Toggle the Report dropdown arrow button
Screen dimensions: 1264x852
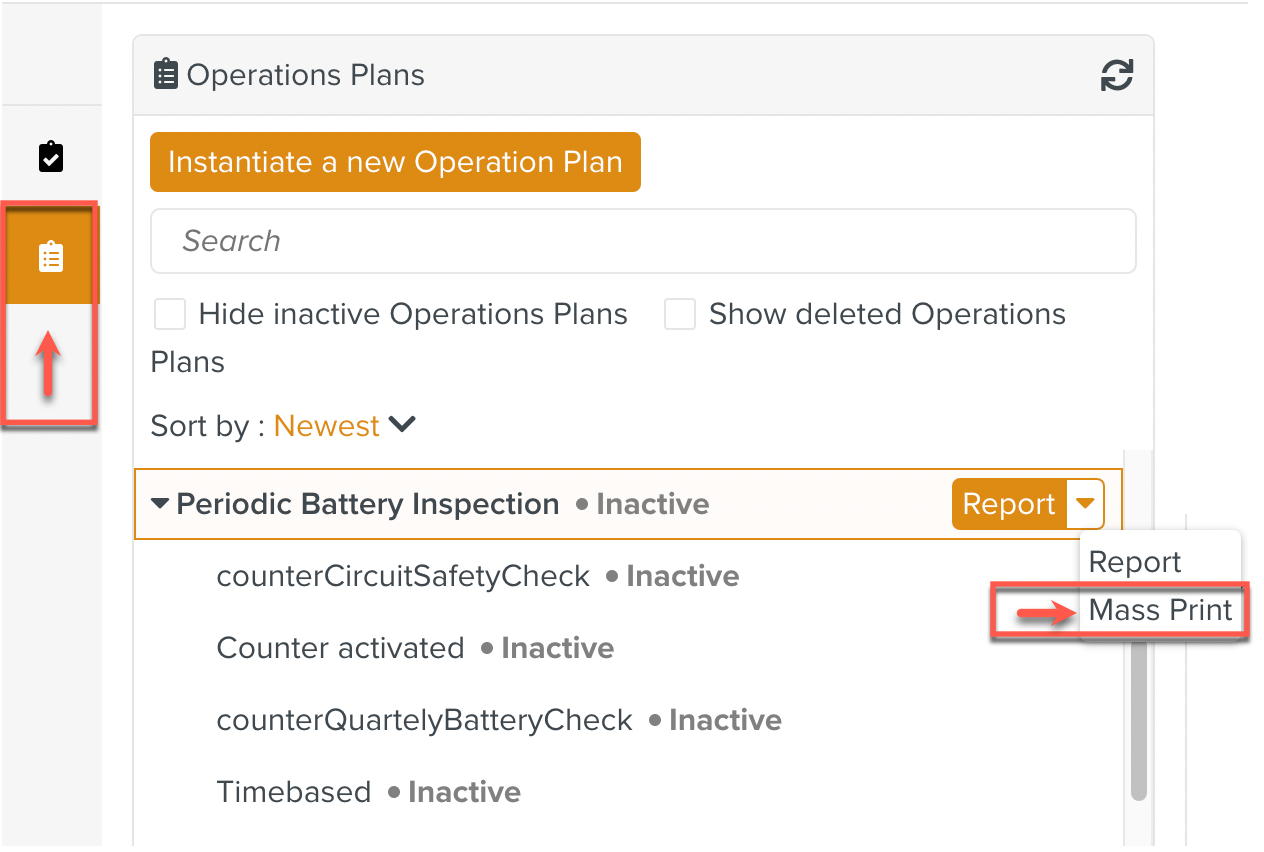click(x=1086, y=504)
